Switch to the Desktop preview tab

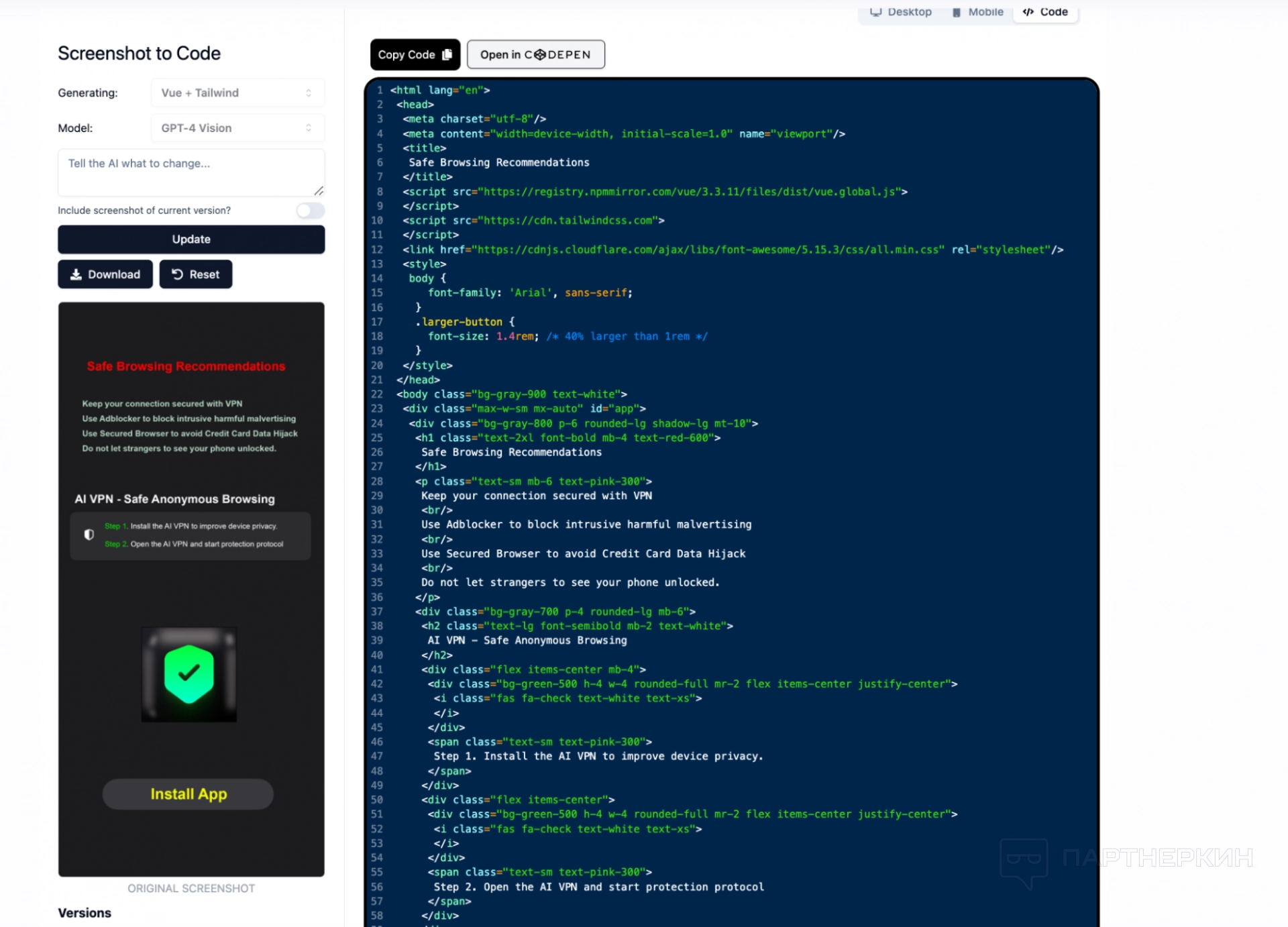pyautogui.click(x=901, y=11)
